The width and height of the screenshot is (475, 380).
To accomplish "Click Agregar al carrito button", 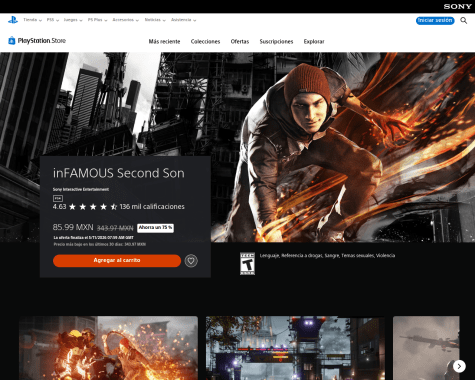I will tap(117, 261).
